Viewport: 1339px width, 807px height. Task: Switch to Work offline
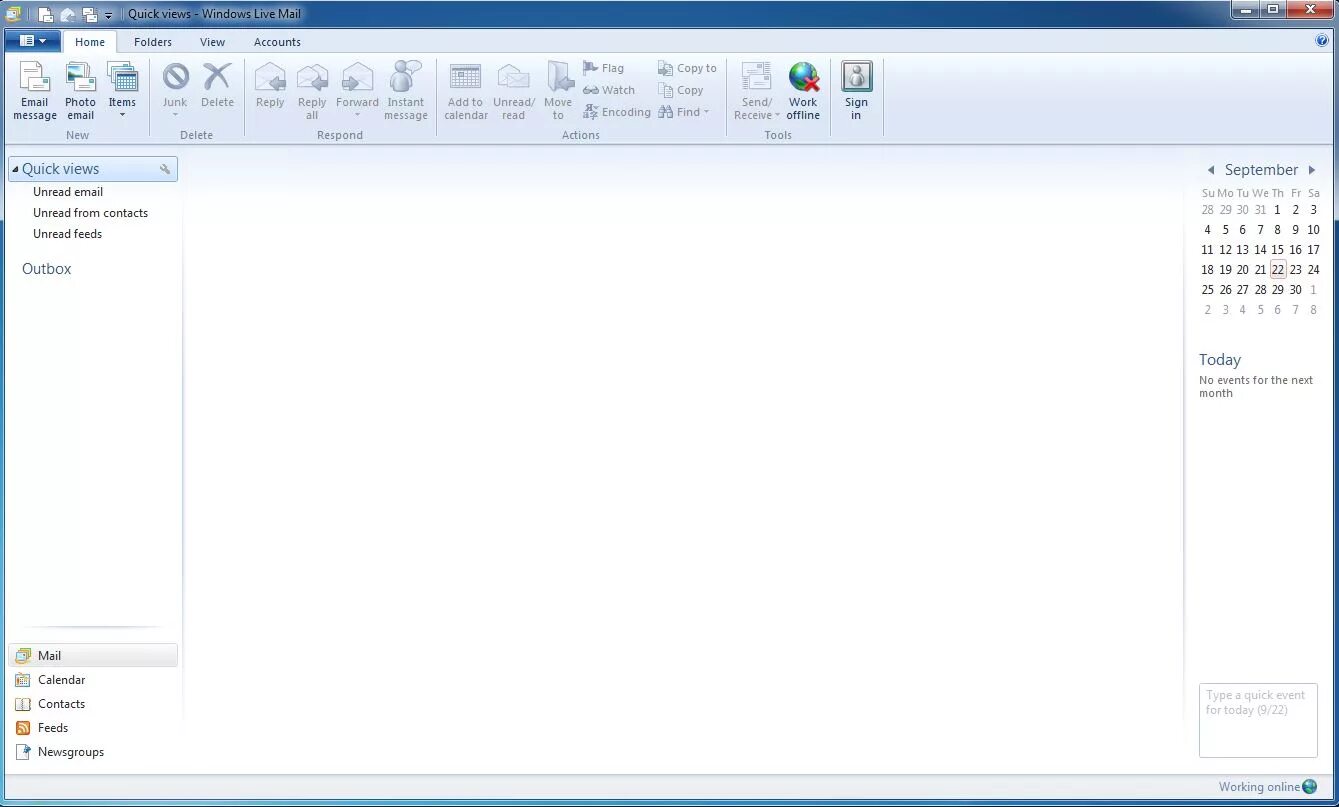click(x=803, y=91)
